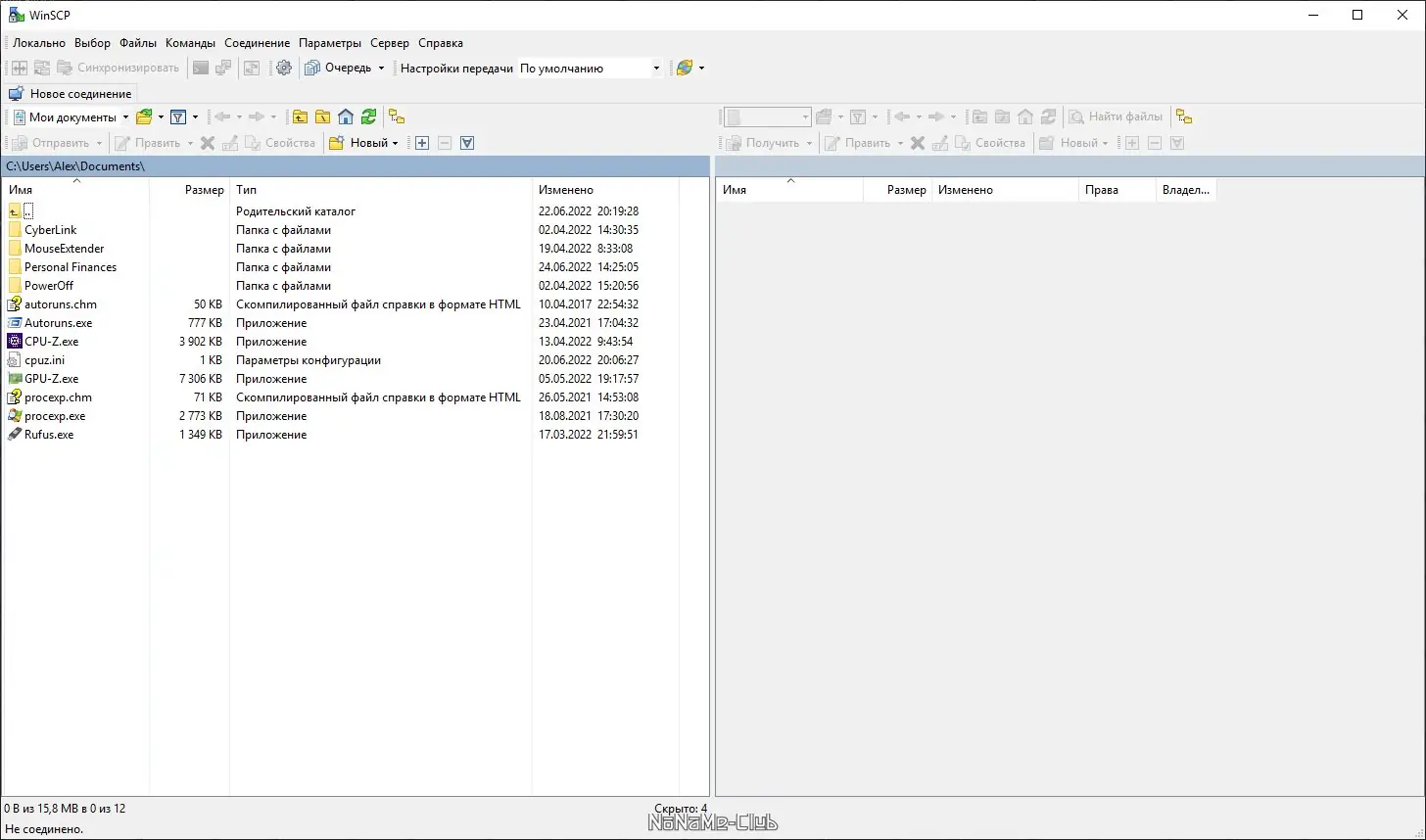The width and height of the screenshot is (1426, 840).
Task: Click the plus select-files icon in local panel
Action: point(422,143)
